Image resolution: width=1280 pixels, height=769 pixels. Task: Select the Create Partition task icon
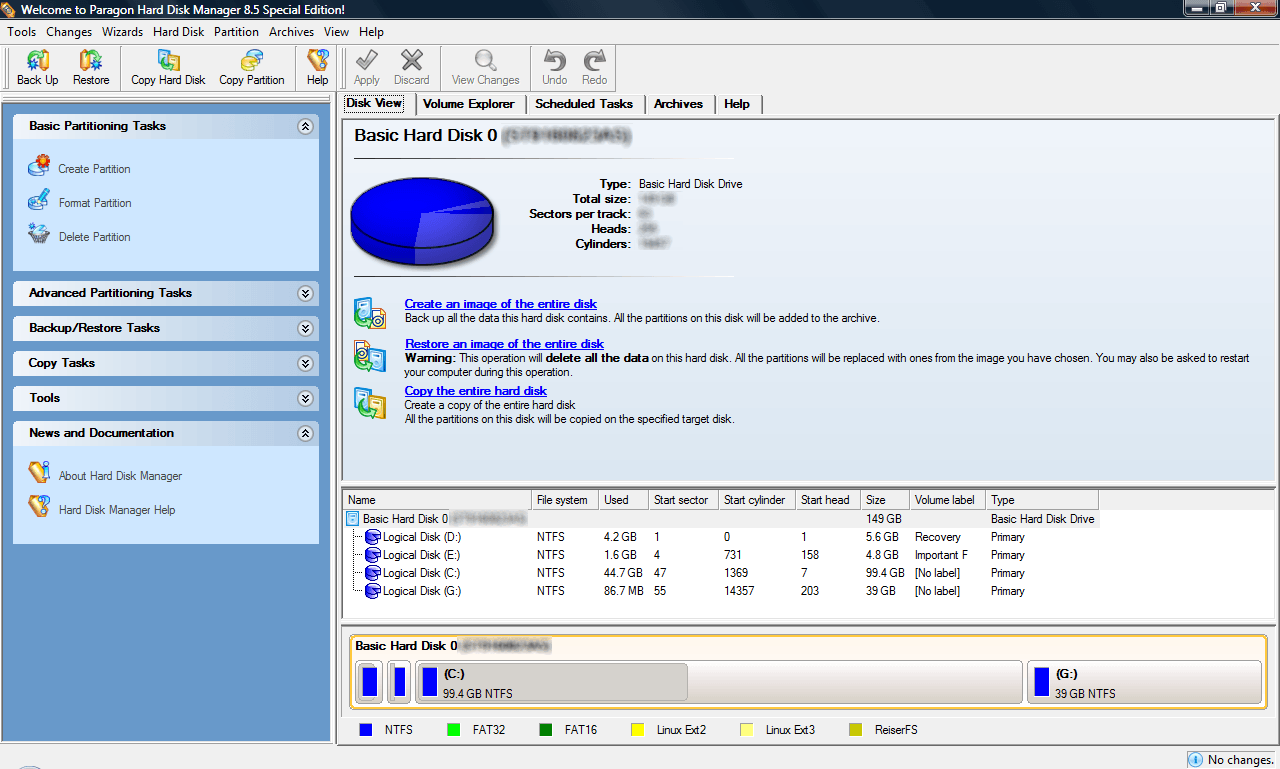click(x=40, y=167)
